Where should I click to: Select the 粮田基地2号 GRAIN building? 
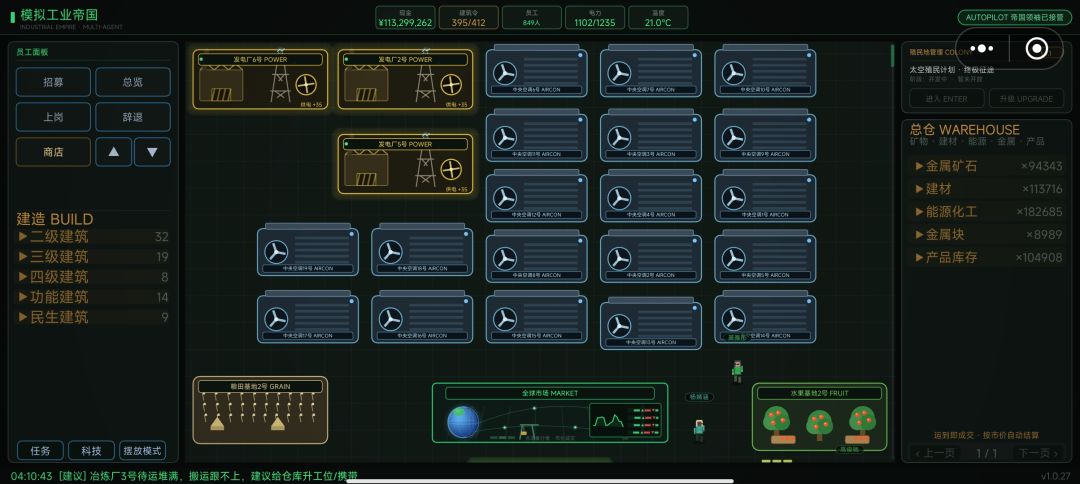(x=260, y=410)
